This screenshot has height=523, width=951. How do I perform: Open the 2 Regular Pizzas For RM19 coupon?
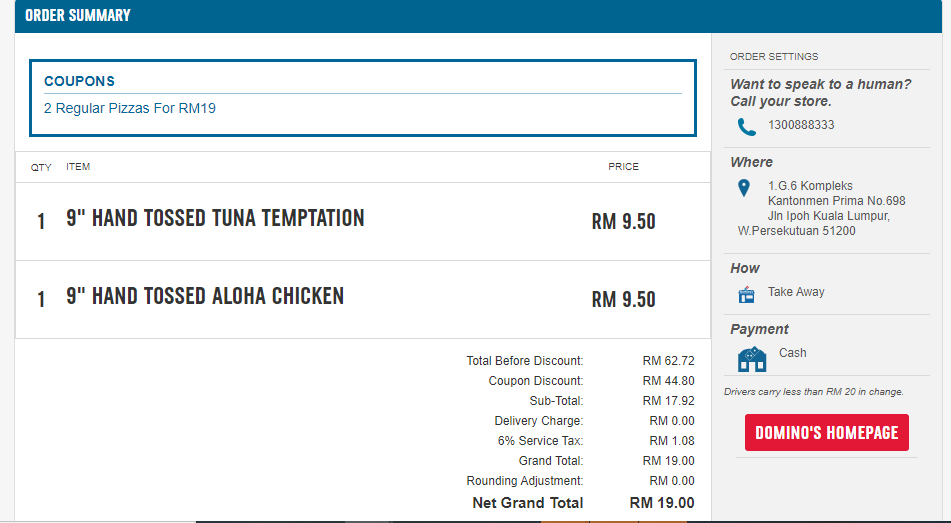tap(130, 108)
